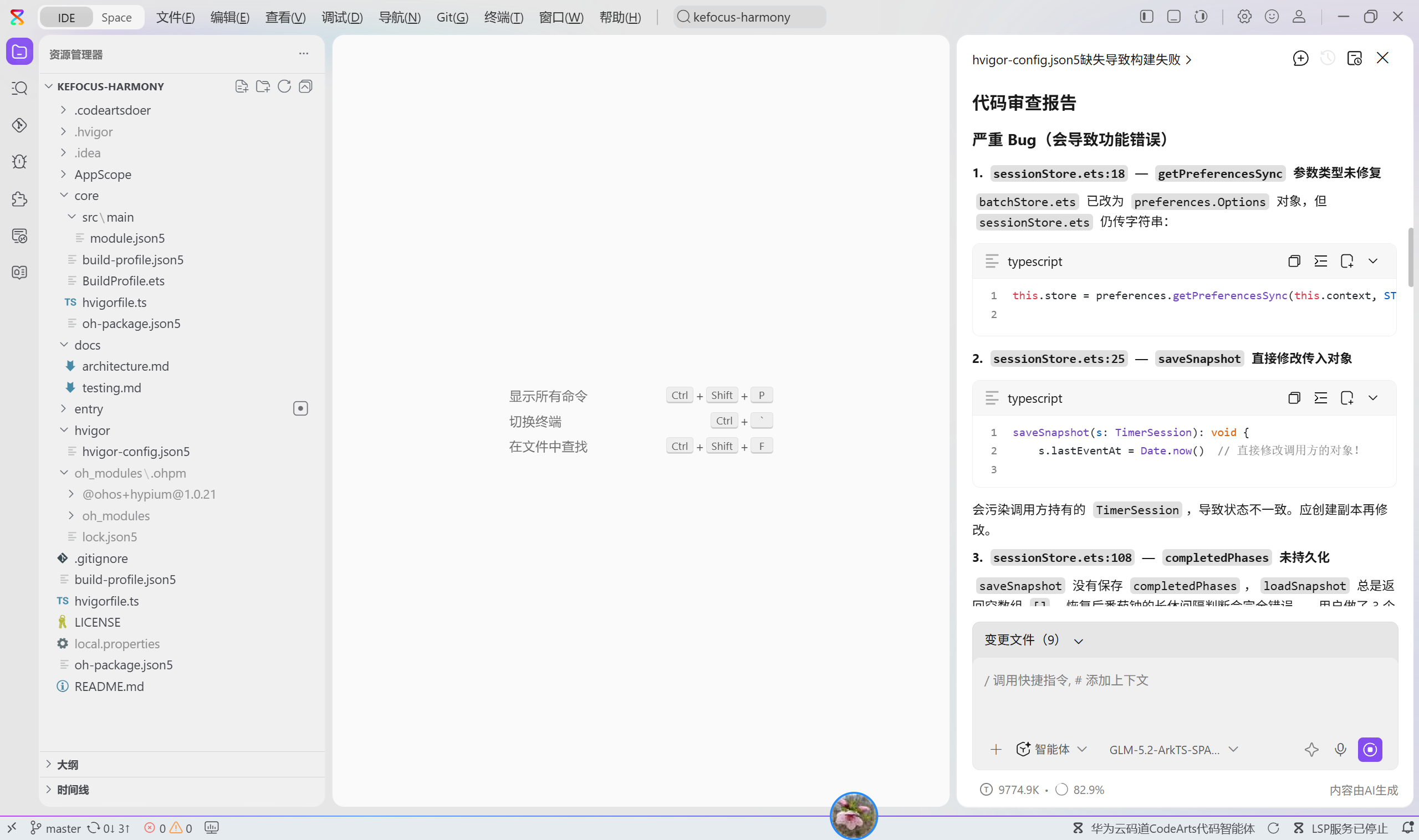The image size is (1419, 840).
Task: Click the sparkle prompt enhance icon
Action: [x=1311, y=750]
